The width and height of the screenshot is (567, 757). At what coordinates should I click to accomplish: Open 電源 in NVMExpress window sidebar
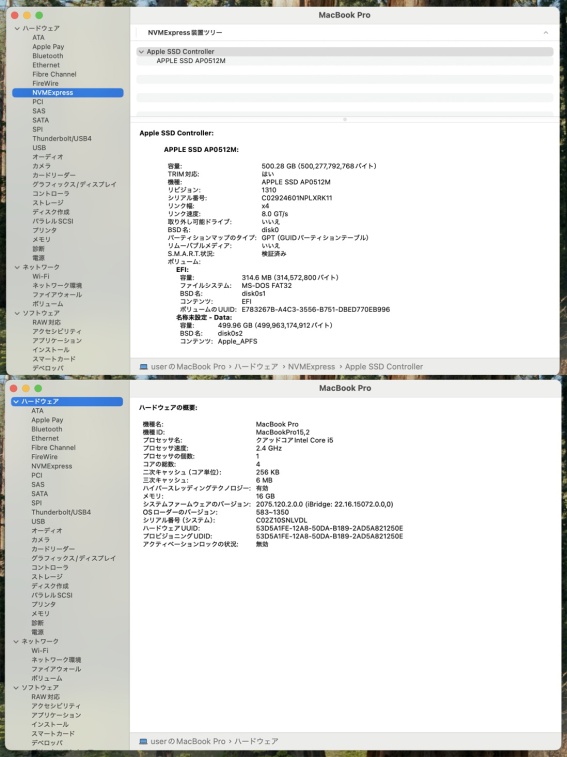(x=38, y=258)
